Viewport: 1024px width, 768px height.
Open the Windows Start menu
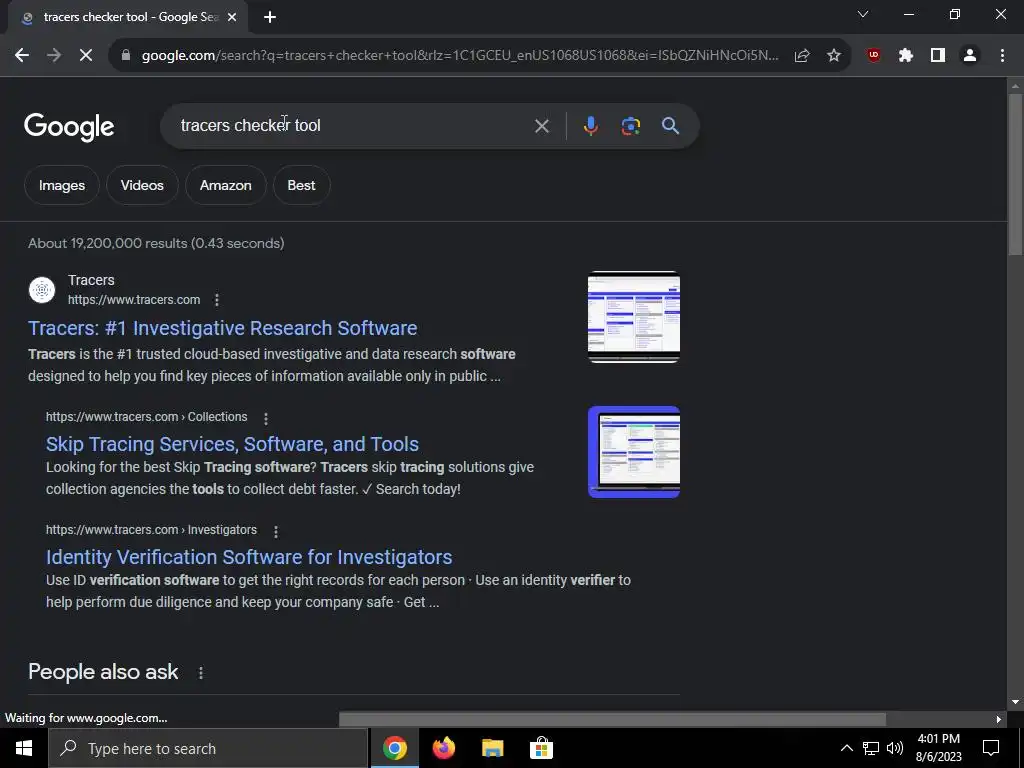pos(24,748)
